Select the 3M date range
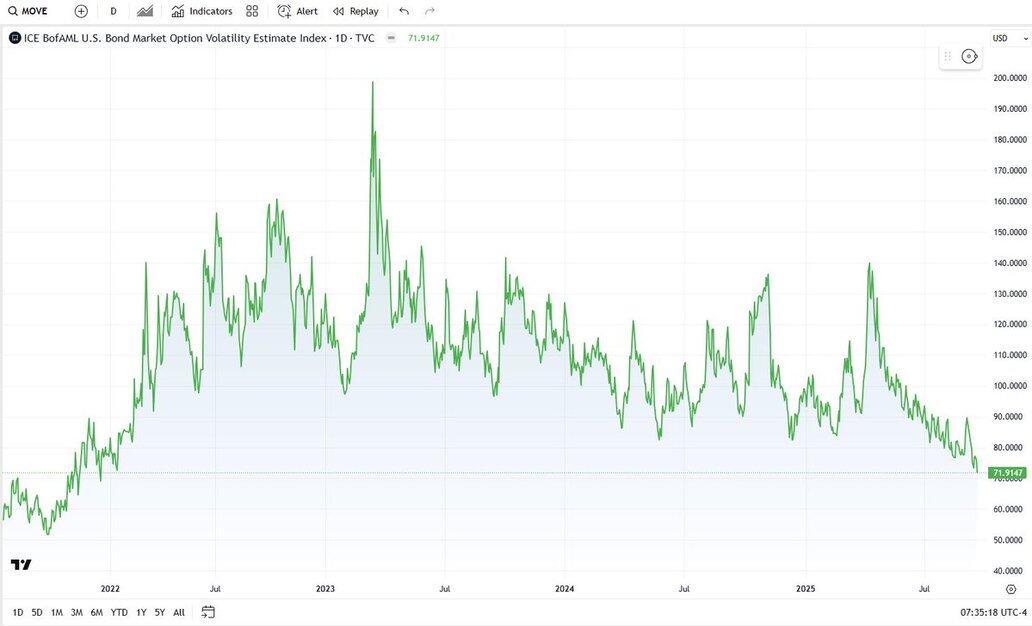This screenshot has height=626, width=1032. tap(76, 612)
